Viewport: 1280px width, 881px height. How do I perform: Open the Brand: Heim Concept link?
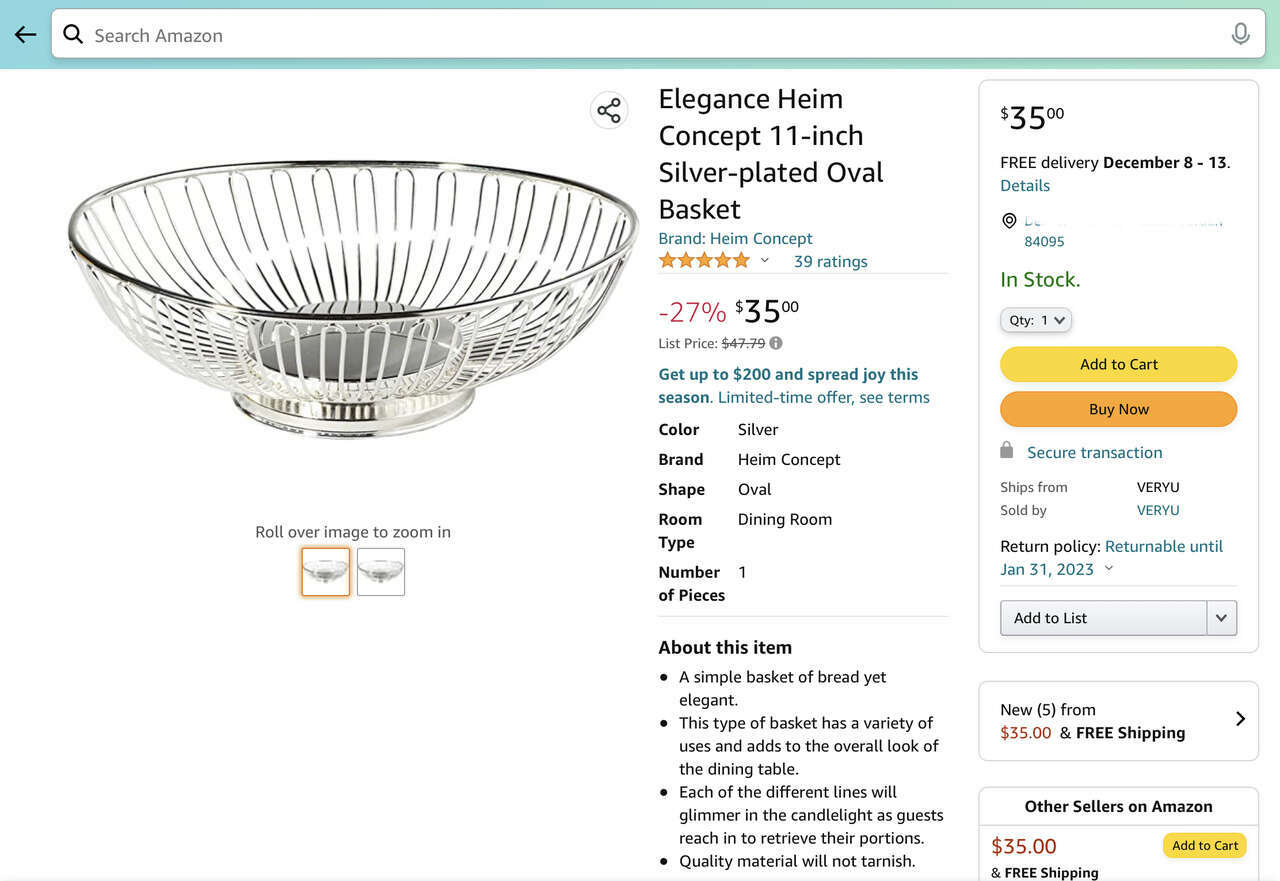tap(735, 238)
